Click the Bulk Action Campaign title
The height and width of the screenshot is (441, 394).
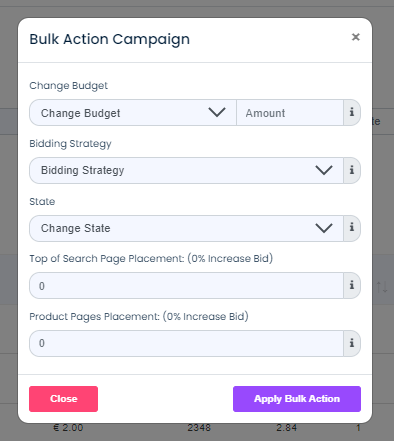pos(110,40)
